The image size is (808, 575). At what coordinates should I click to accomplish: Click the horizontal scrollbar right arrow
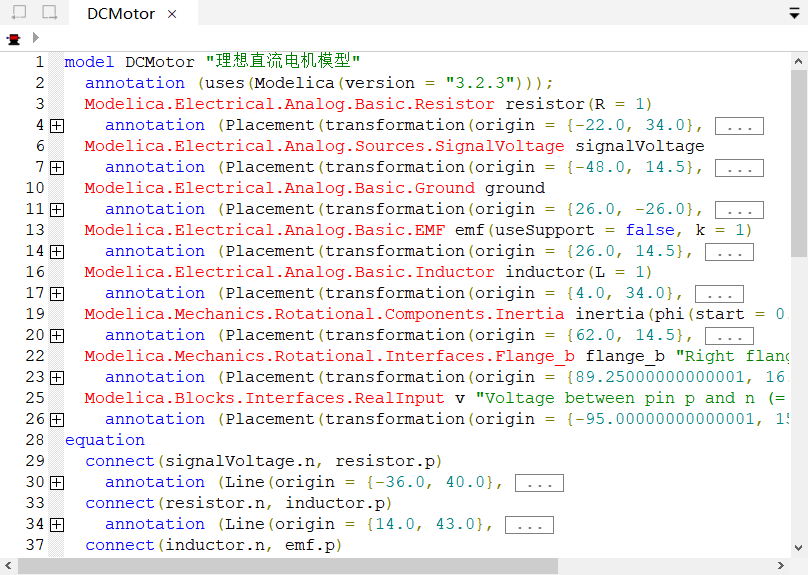pos(781,566)
